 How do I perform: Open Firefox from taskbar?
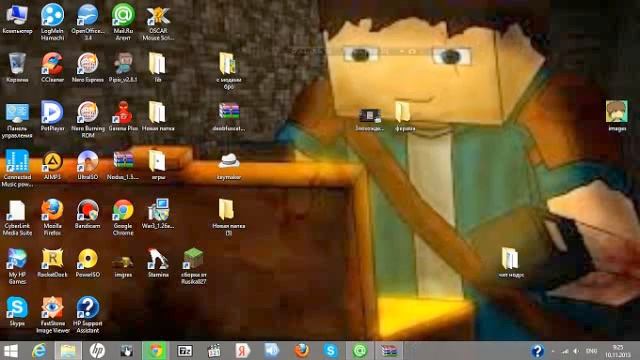point(301,351)
